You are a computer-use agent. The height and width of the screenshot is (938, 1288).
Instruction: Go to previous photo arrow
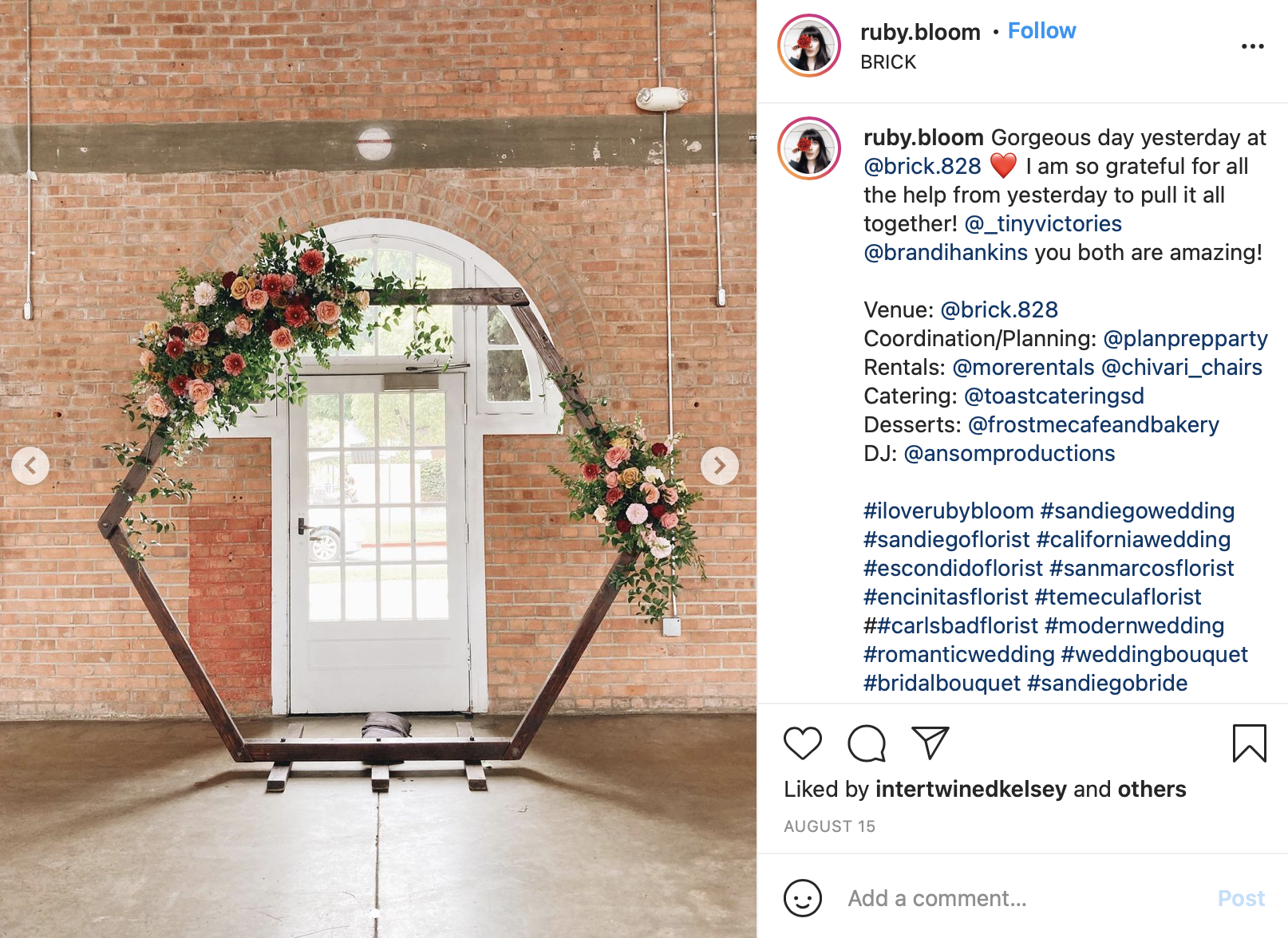(x=30, y=465)
